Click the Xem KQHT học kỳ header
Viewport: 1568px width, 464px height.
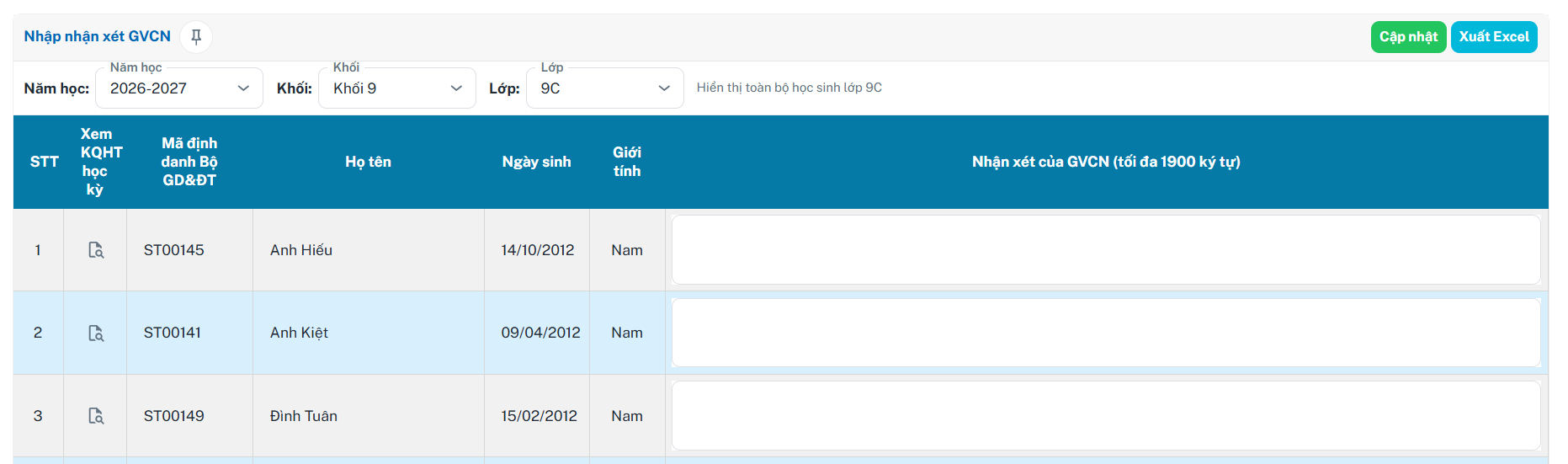click(x=95, y=162)
